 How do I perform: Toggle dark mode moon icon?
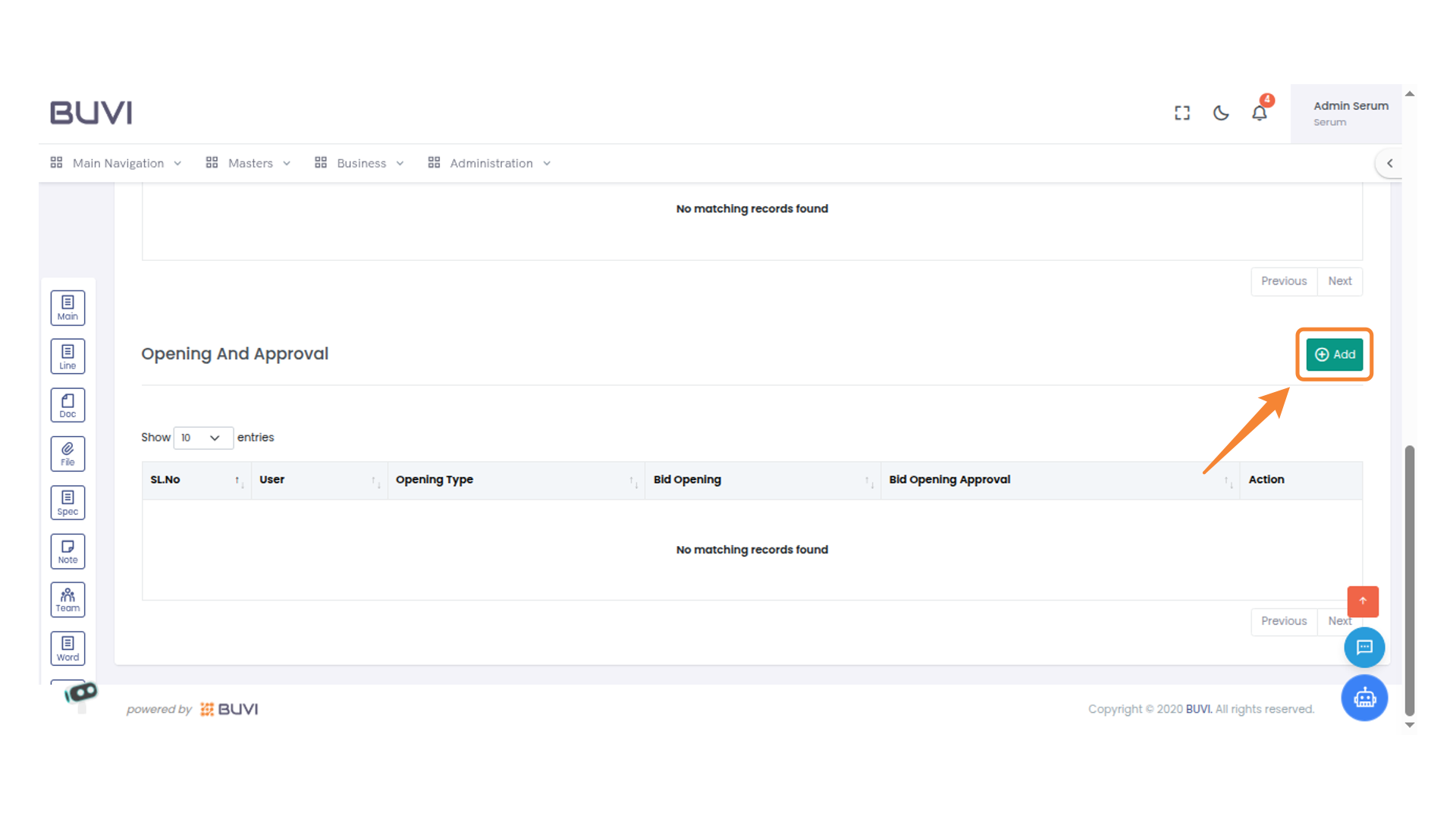[1221, 113]
